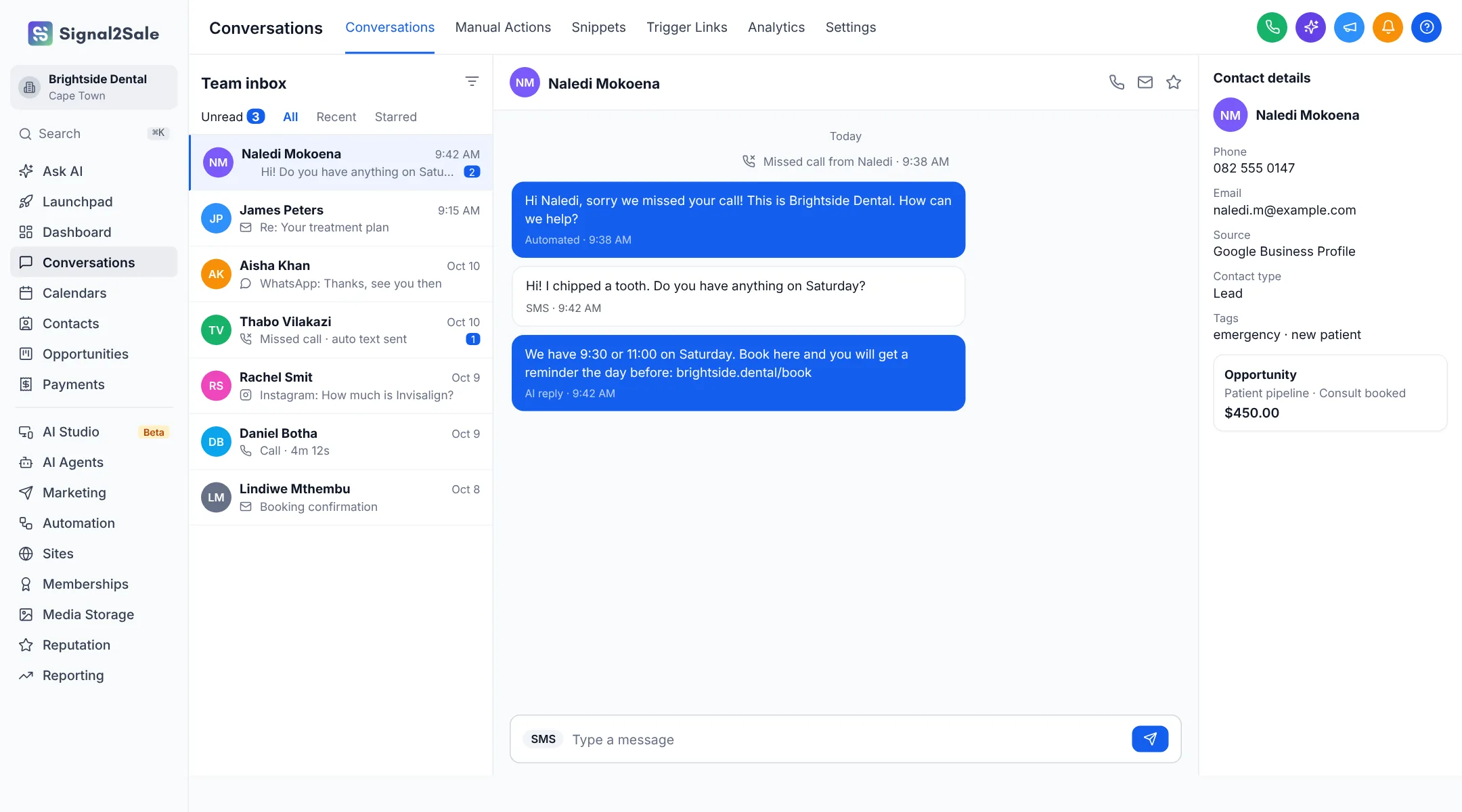Open Opportunities in sidebar
This screenshot has height=812, width=1462.
coord(93,354)
